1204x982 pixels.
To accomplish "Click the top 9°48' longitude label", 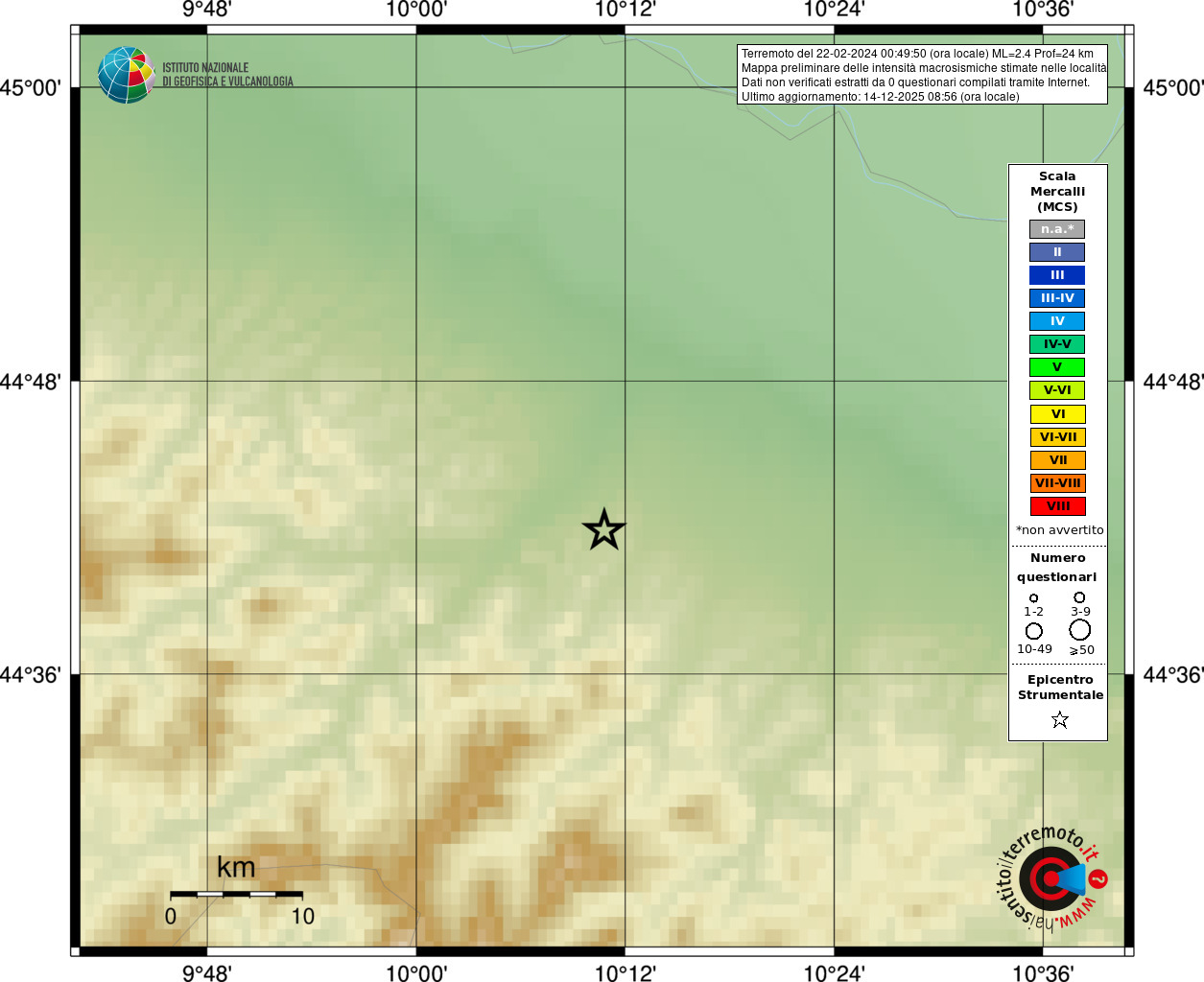I will [x=207, y=10].
